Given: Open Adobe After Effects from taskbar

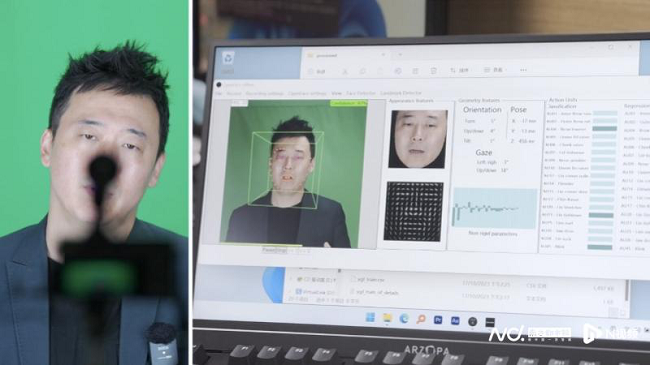Looking at the screenshot, I should [455, 320].
